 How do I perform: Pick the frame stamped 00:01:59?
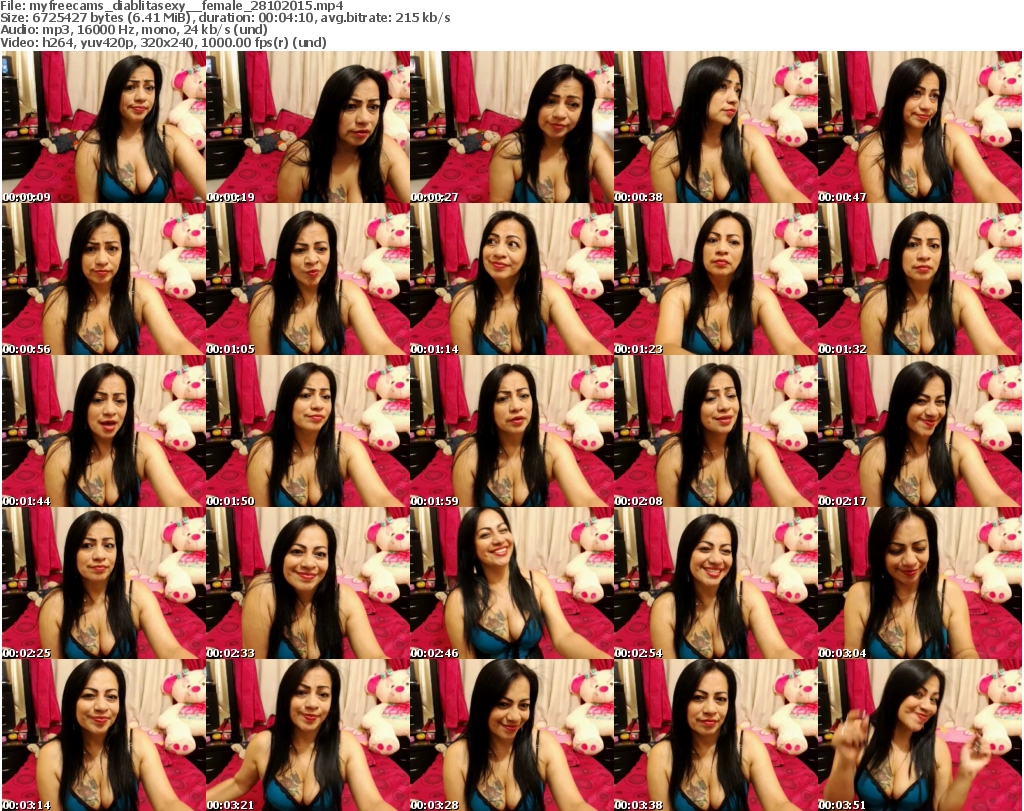tap(511, 431)
